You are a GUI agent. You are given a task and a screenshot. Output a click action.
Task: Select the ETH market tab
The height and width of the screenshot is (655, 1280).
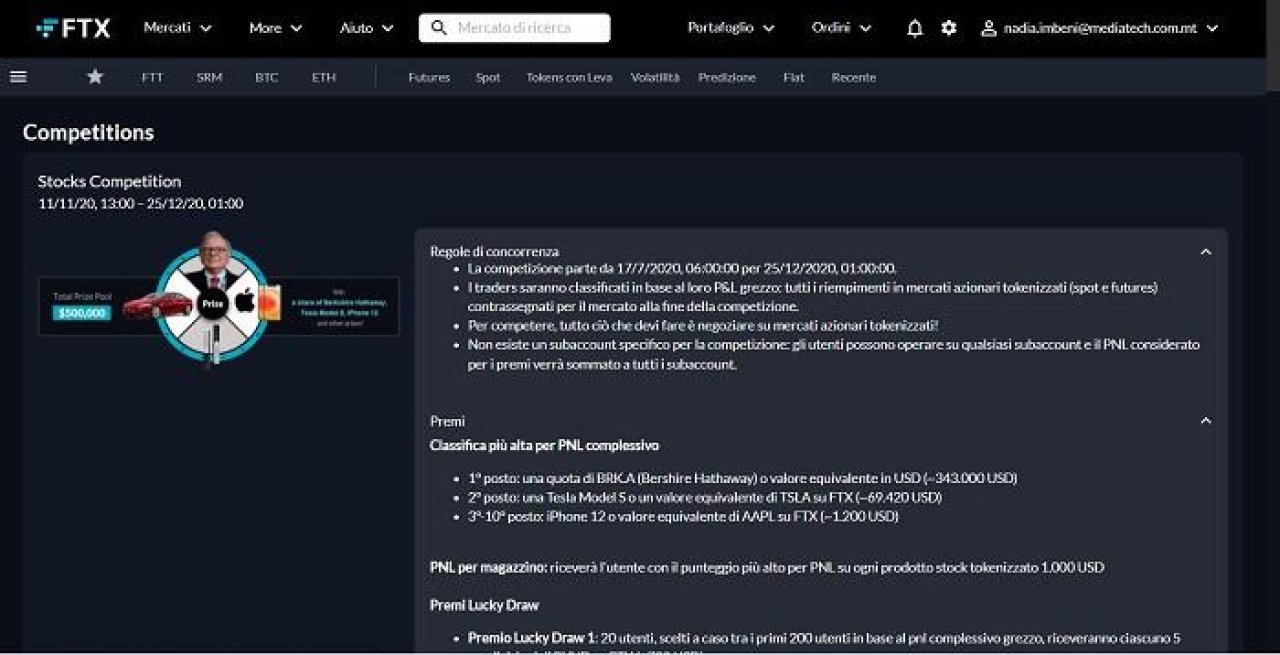click(323, 77)
